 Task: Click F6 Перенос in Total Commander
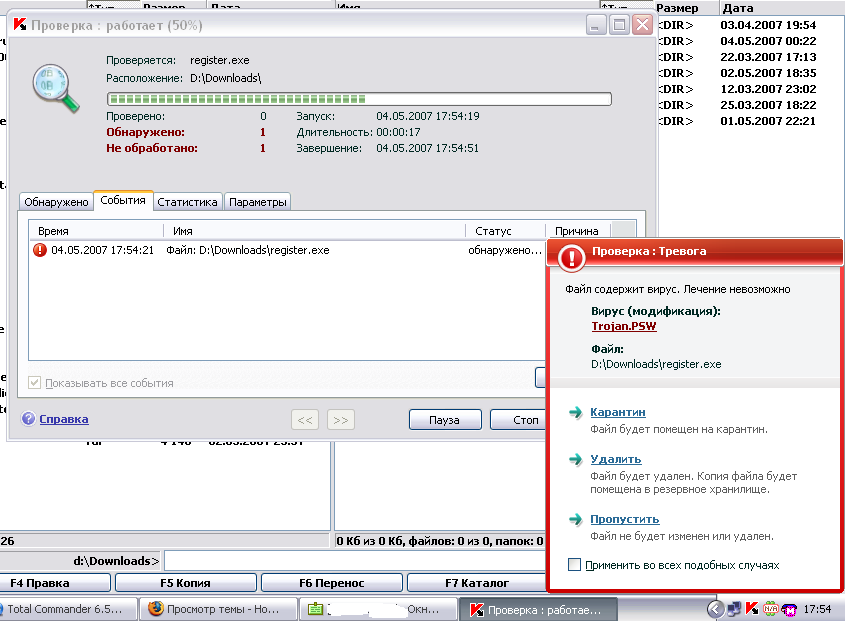point(331,583)
